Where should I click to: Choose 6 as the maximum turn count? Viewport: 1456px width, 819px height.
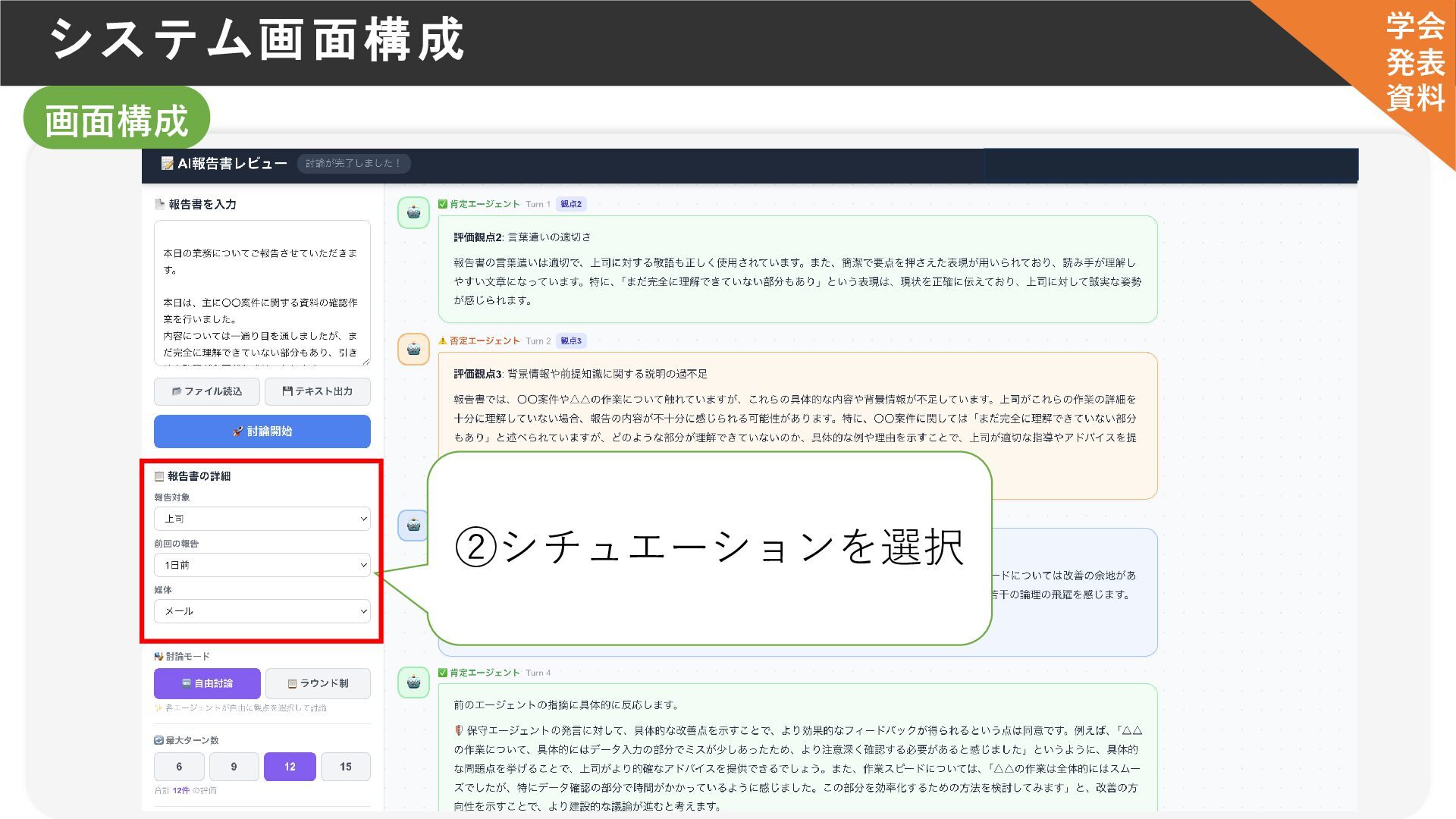[x=179, y=767]
